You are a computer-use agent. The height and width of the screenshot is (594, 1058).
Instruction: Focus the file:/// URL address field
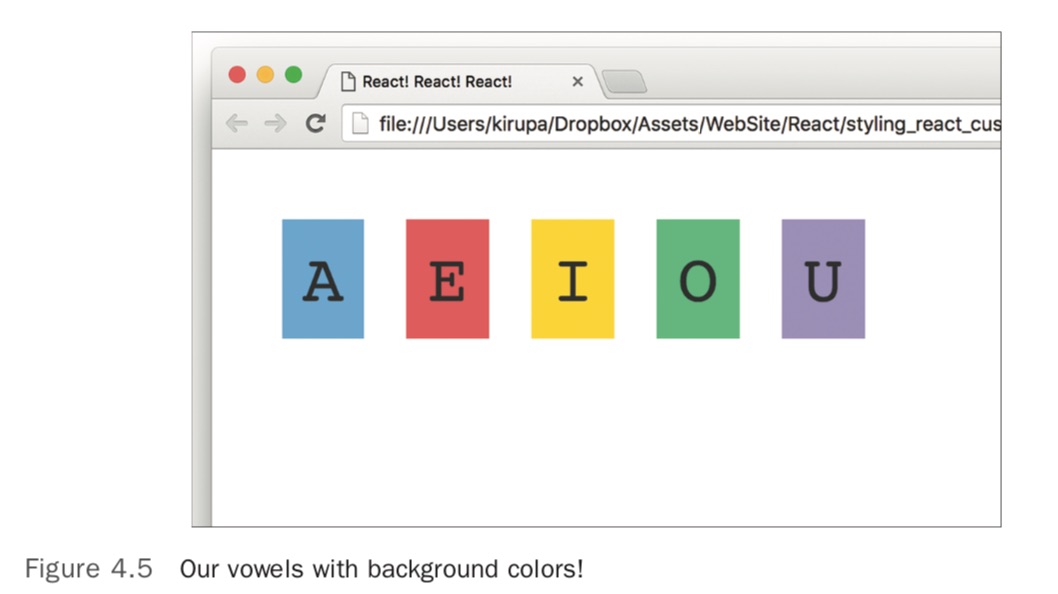(x=680, y=124)
